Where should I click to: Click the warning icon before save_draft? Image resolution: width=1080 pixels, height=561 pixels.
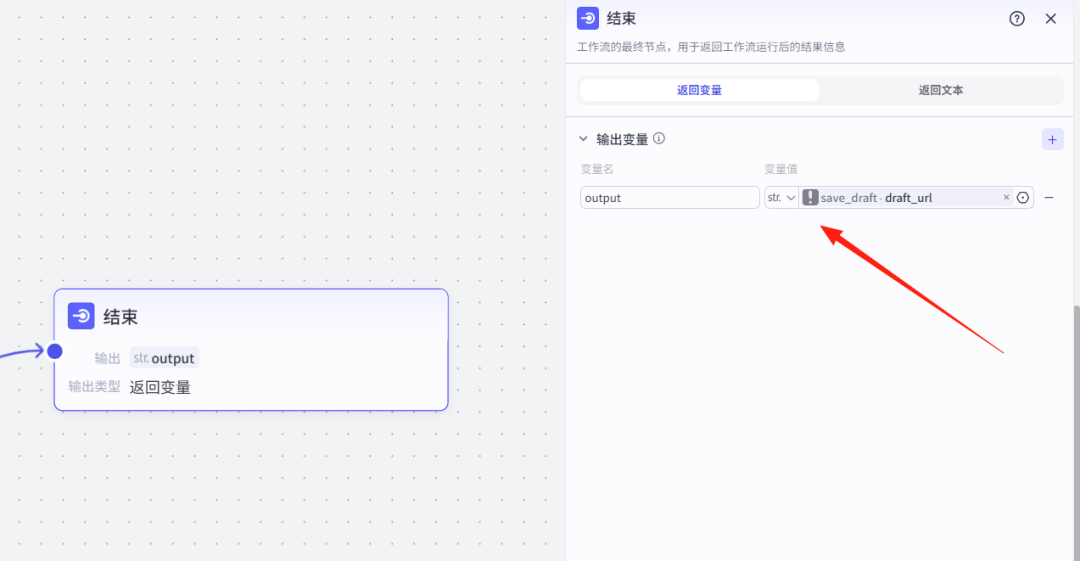click(810, 198)
